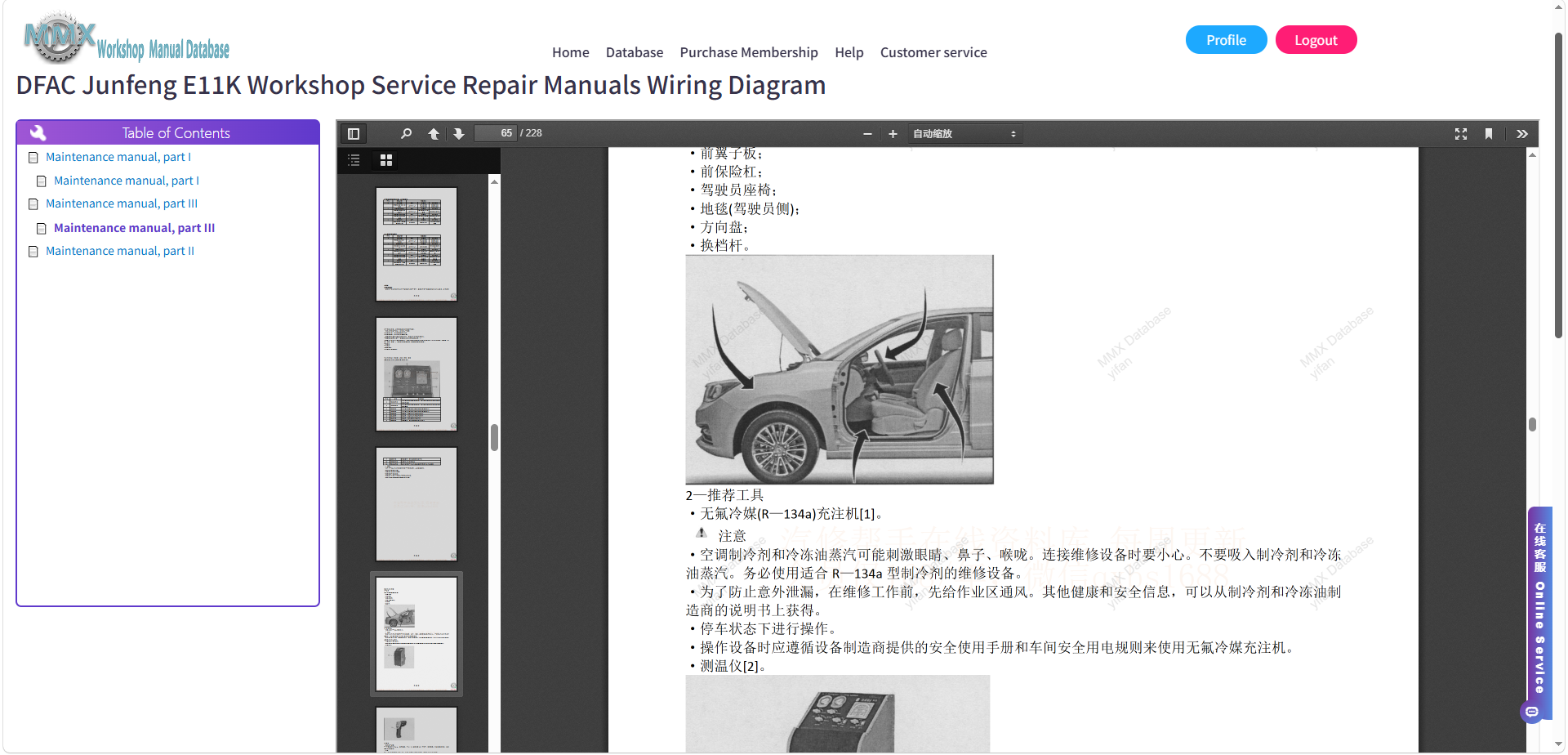Click the page title DFAC Junfeng E11K heading

421,85
